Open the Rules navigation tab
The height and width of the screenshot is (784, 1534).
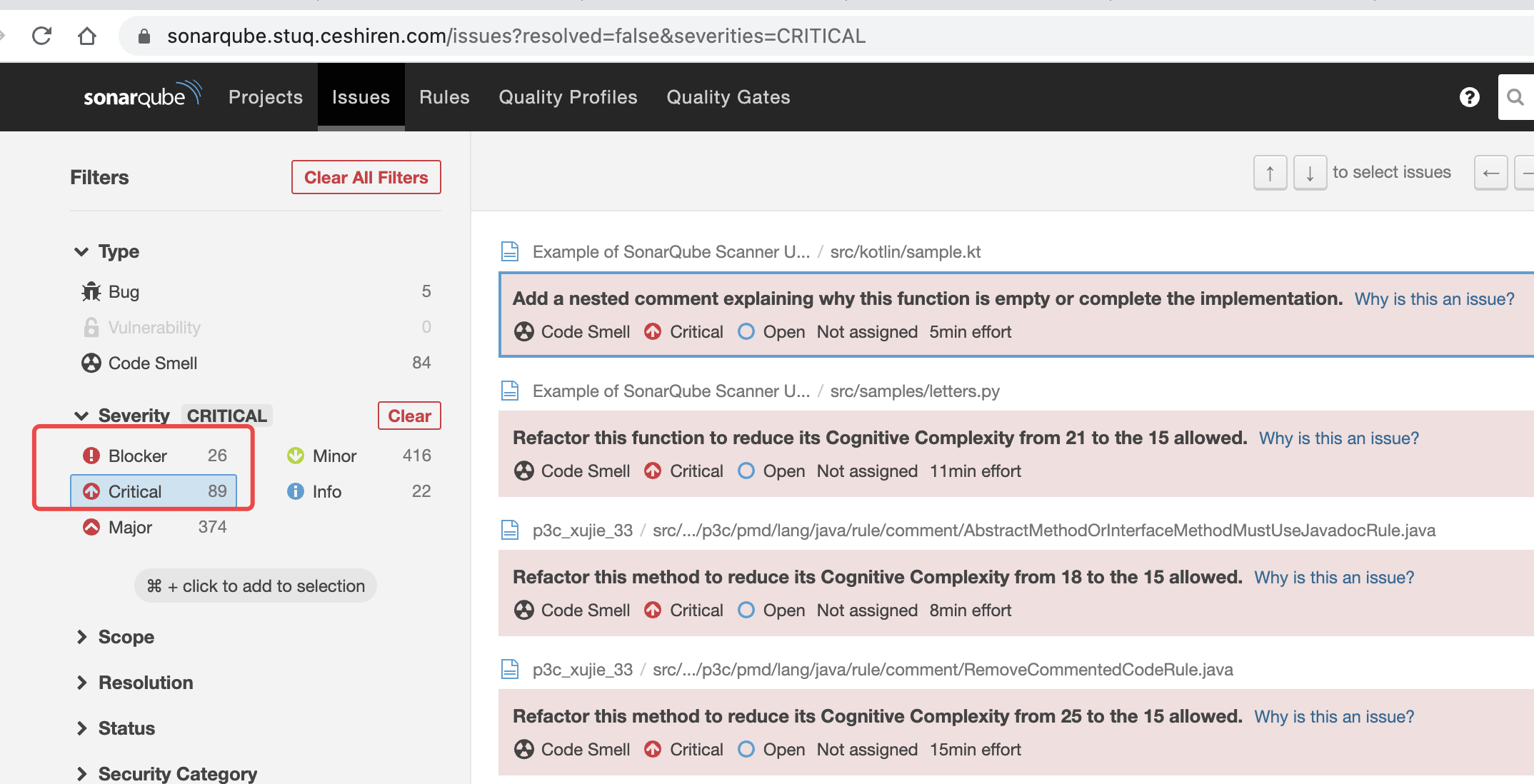tap(444, 97)
